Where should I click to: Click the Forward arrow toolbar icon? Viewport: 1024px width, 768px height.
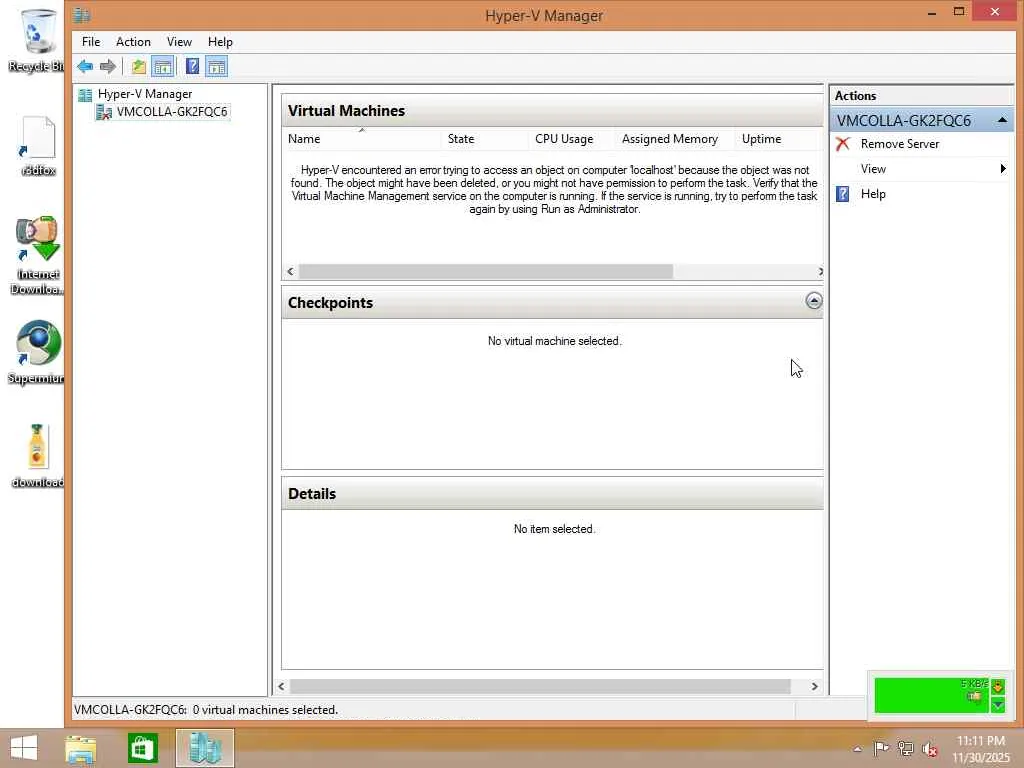(x=108, y=67)
